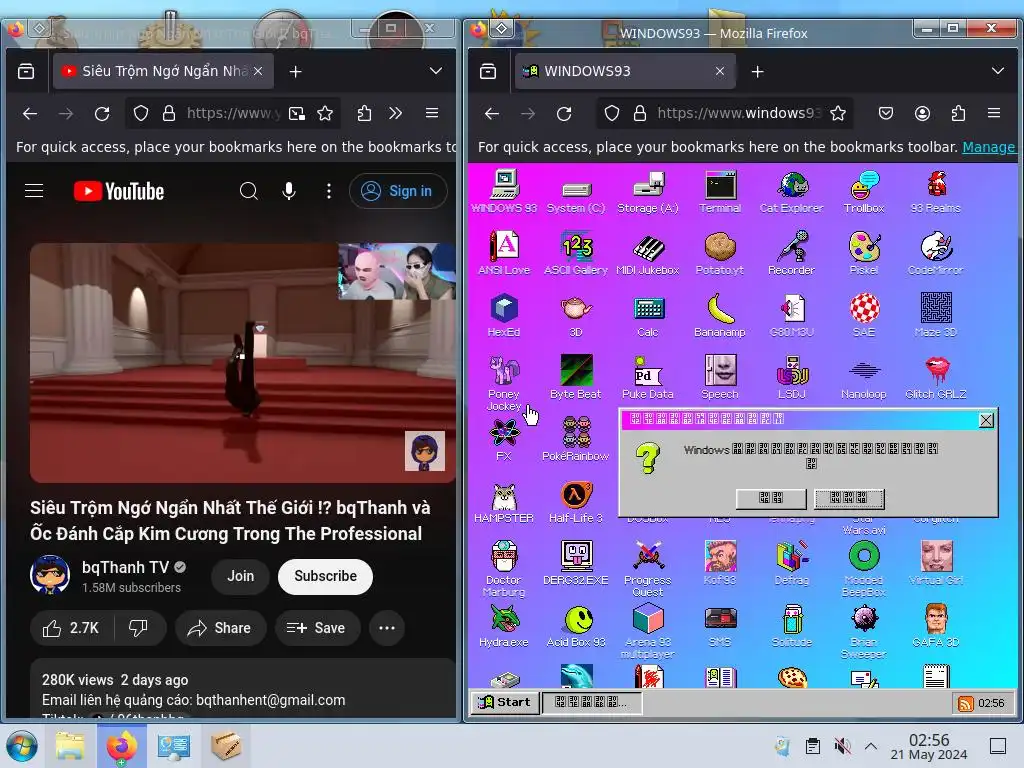List all tabs in WINDOWS93 Firefox window

pos(998,71)
